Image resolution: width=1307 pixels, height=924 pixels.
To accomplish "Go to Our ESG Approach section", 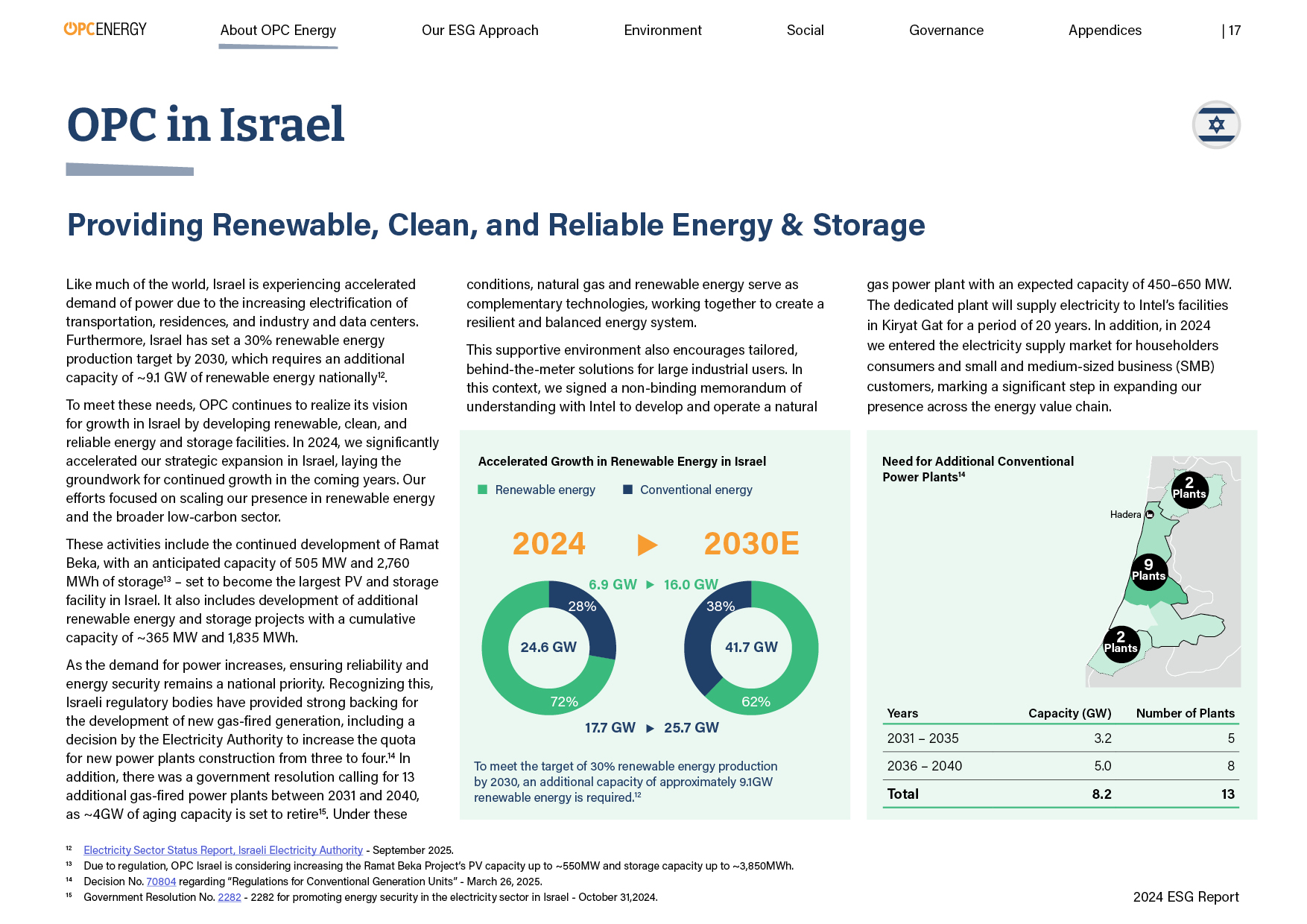I will [x=480, y=31].
